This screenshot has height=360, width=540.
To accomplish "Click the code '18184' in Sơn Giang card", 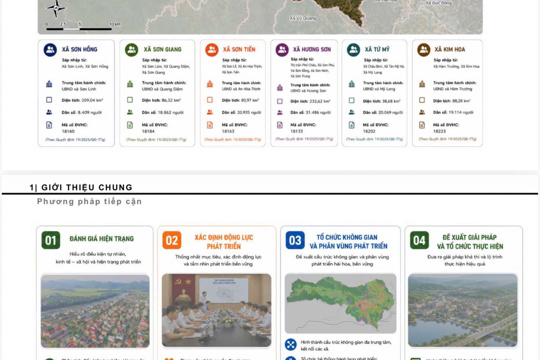I will (x=148, y=131).
